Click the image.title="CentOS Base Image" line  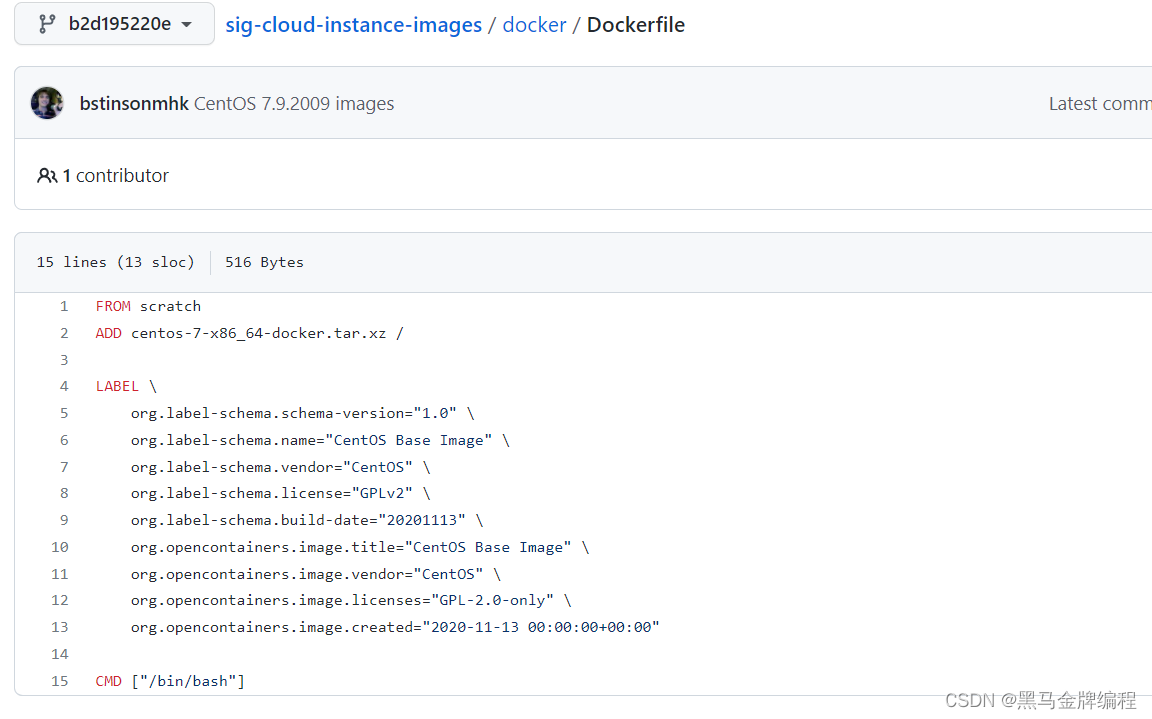360,547
